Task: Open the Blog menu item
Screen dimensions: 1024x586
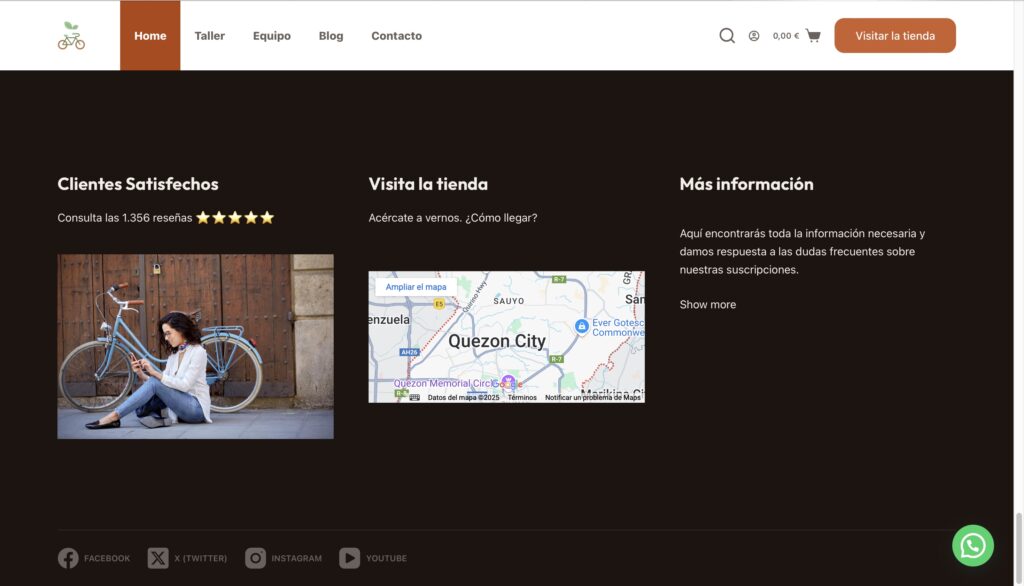Action: point(331,36)
